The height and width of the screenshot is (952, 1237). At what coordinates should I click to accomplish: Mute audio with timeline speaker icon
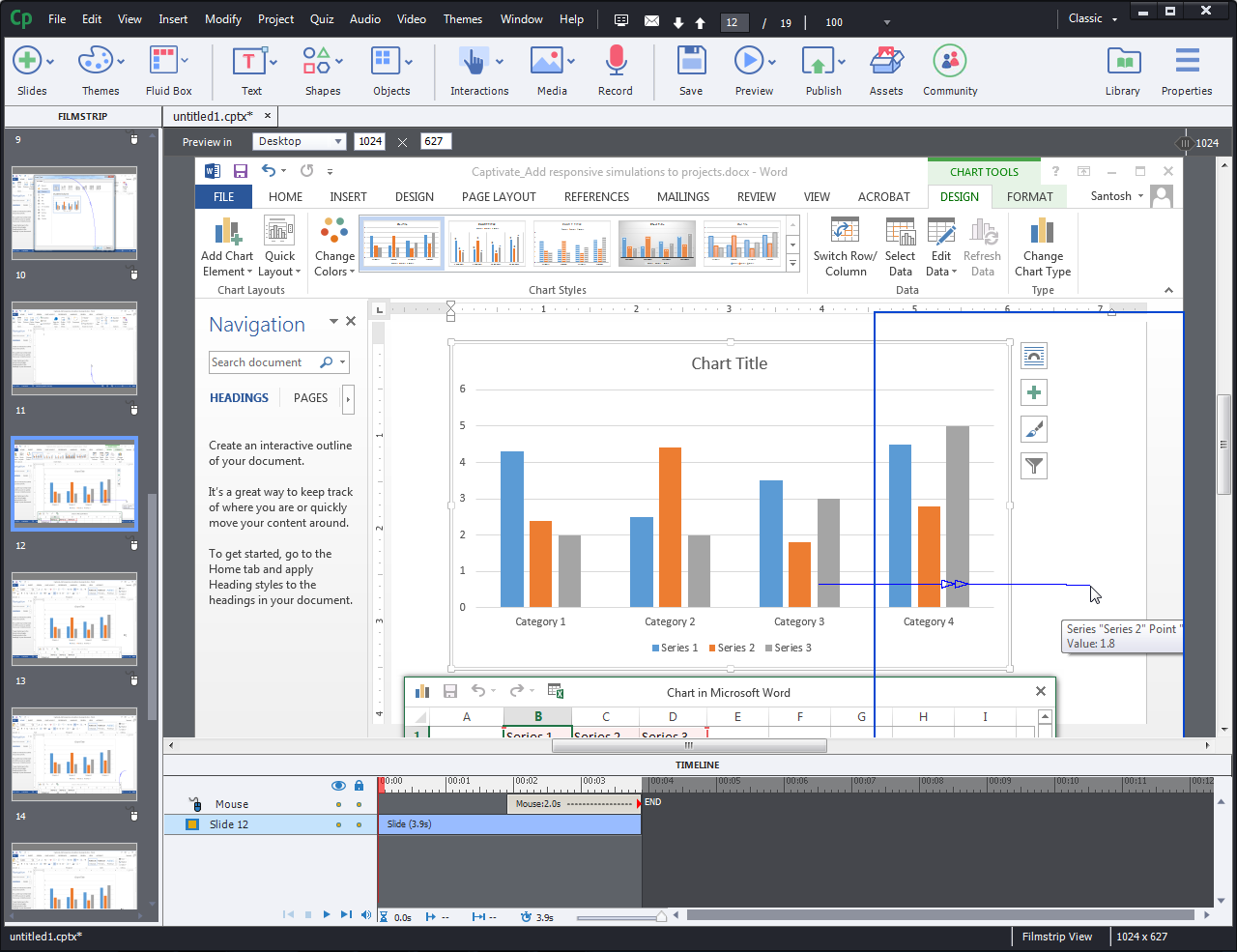pyautogui.click(x=366, y=914)
